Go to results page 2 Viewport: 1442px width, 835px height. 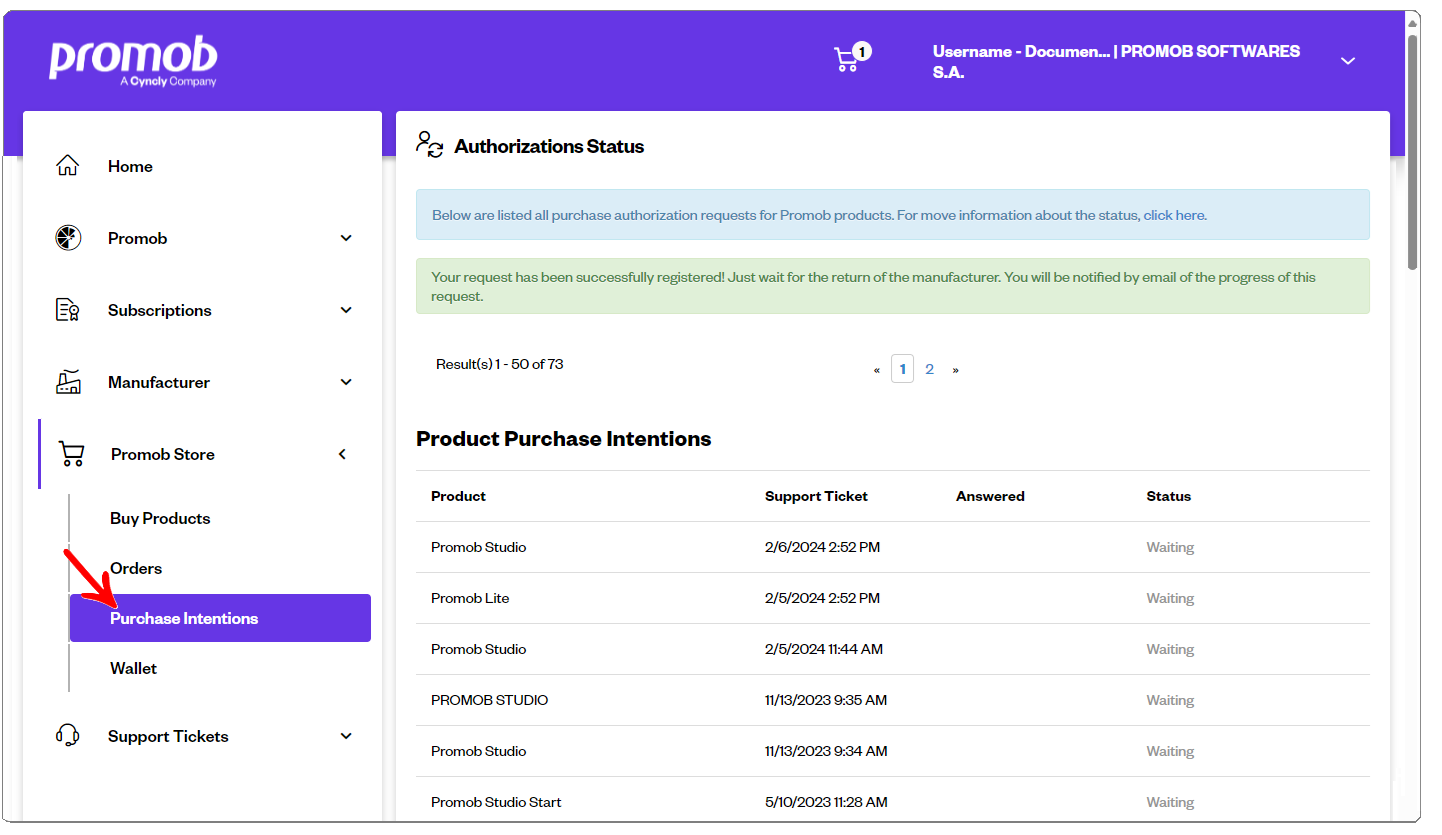click(929, 369)
